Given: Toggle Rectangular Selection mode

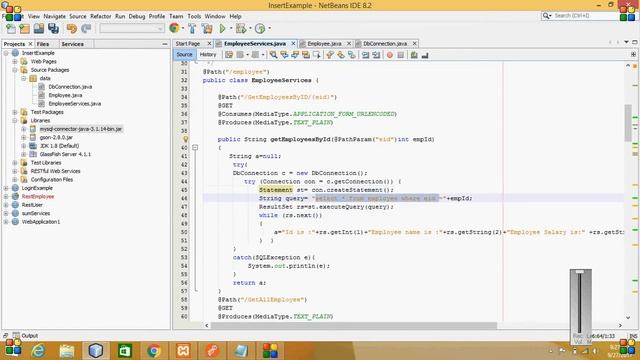Looking at the screenshot, I should click(316, 55).
